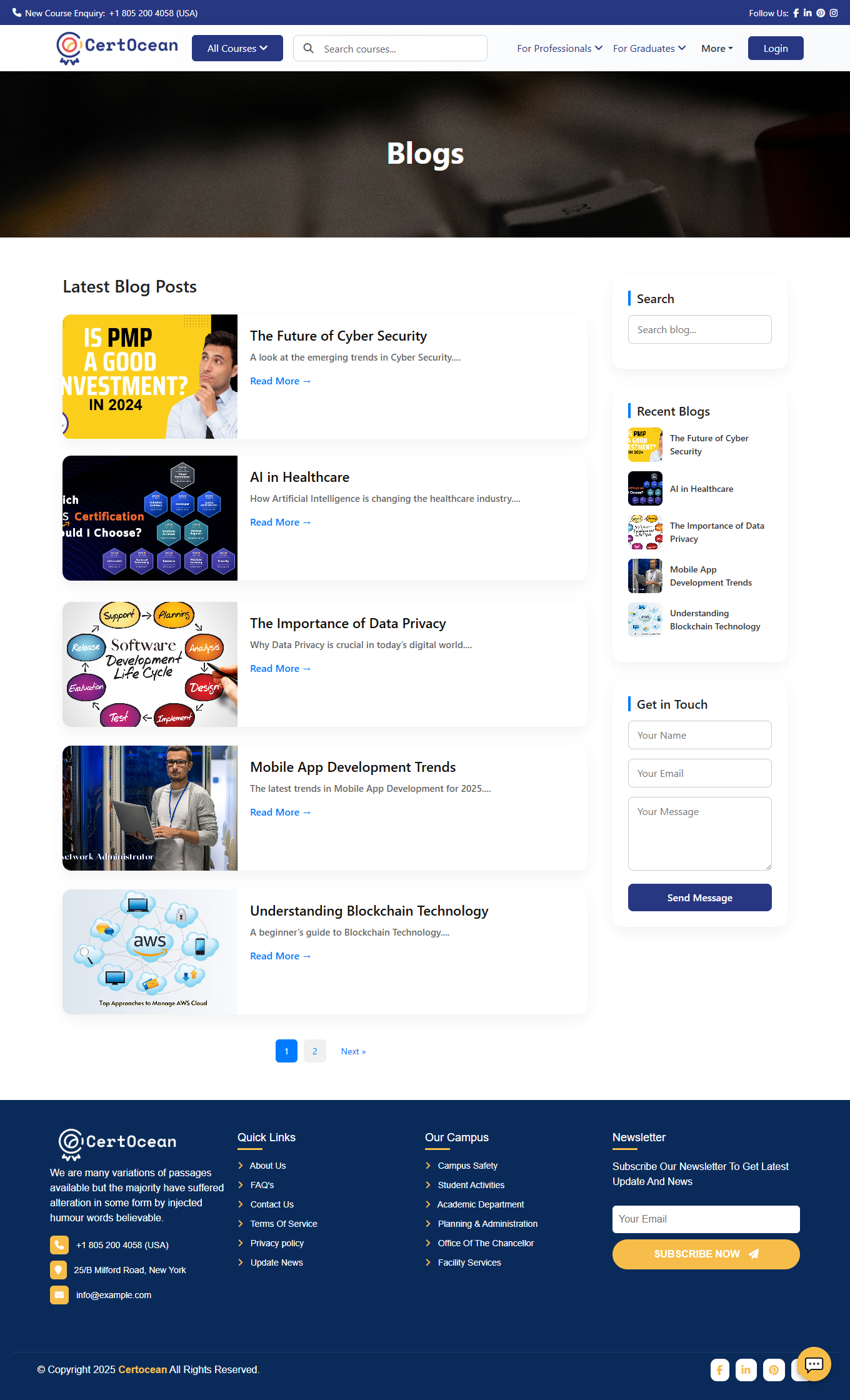Open FAQ's in Quick Links
This screenshot has width=850, height=1400.
tap(262, 1185)
